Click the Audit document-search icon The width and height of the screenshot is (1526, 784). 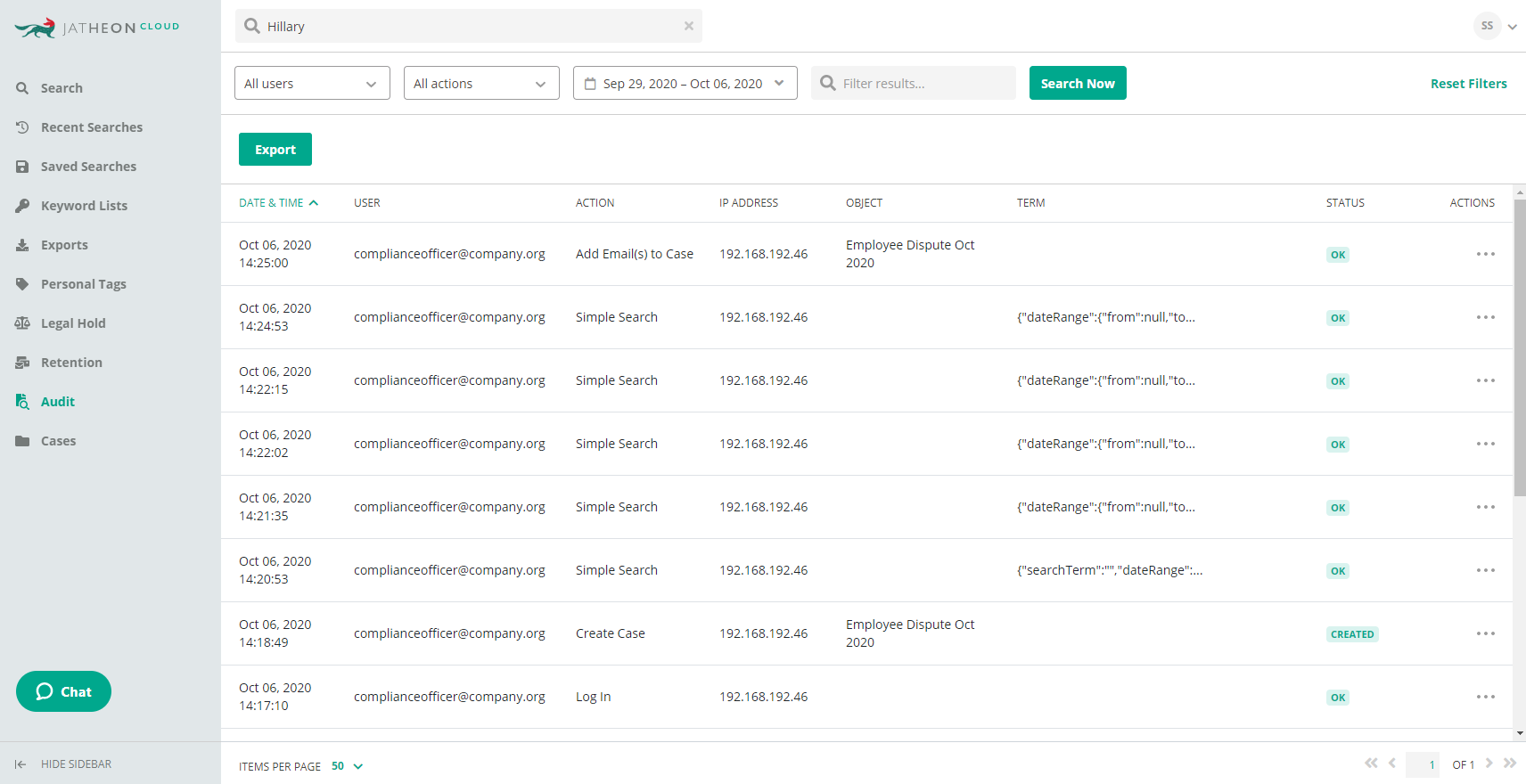coord(22,402)
